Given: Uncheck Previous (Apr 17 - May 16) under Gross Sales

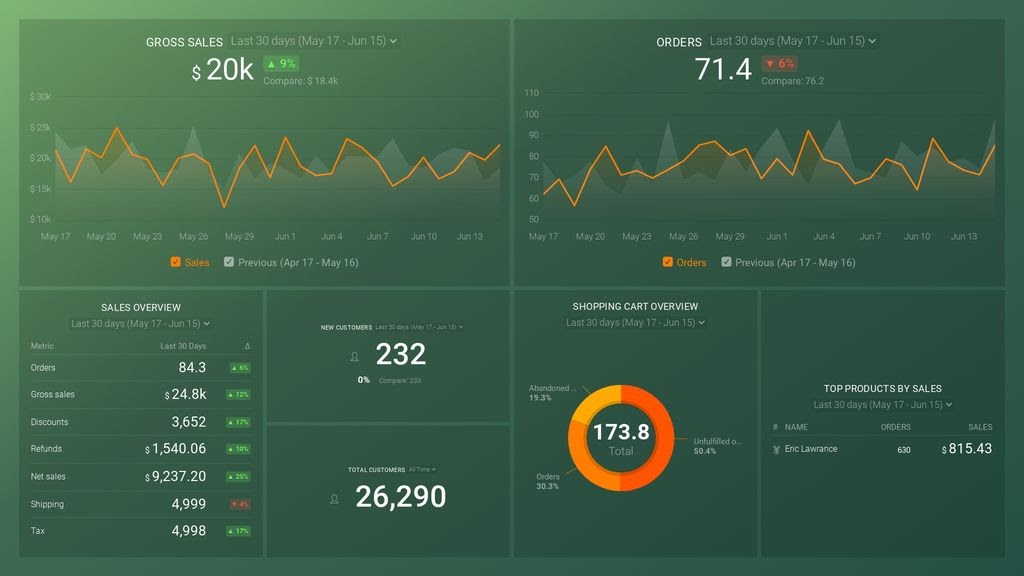Looking at the screenshot, I should 229,262.
